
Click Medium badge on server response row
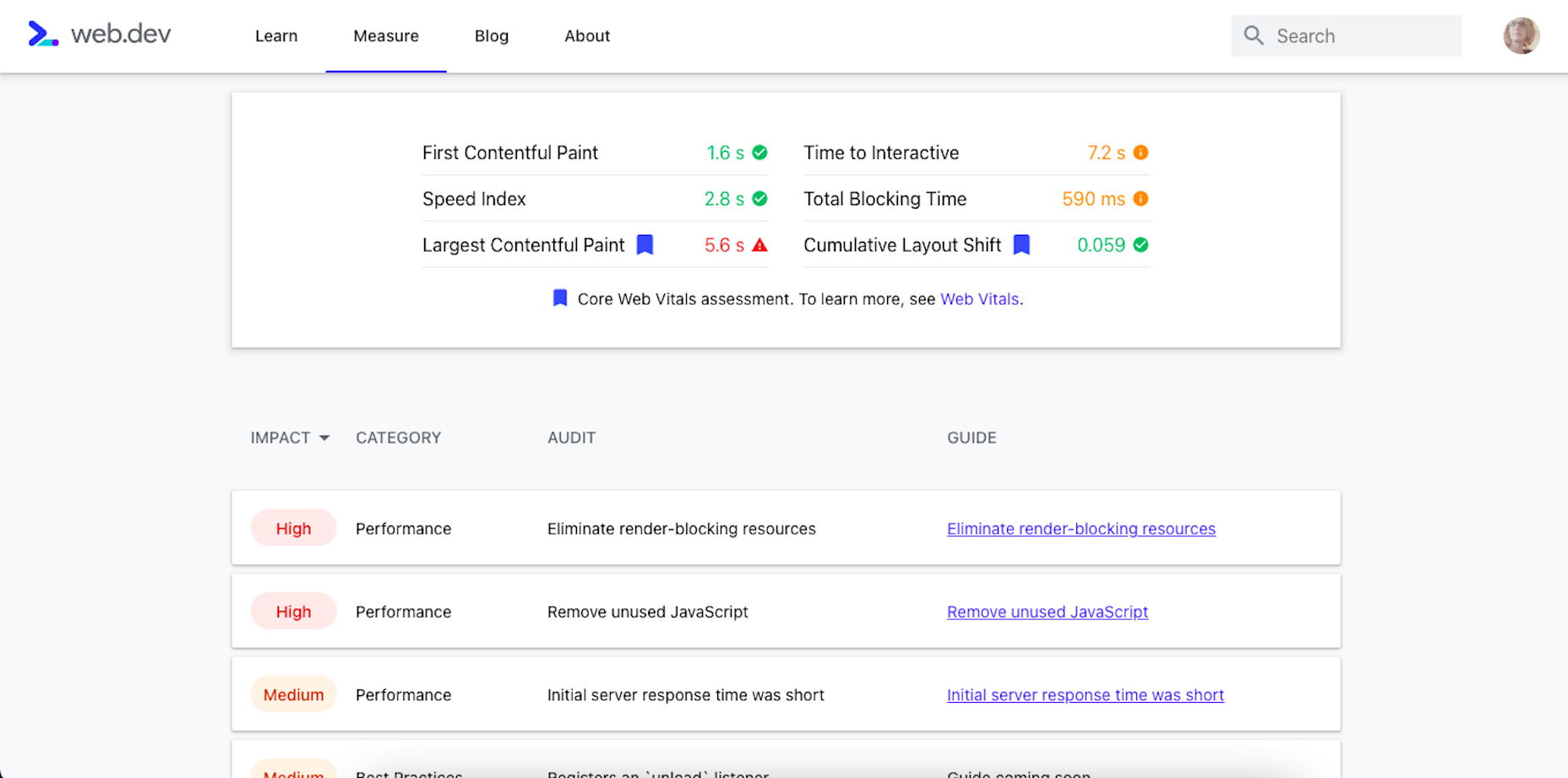(293, 695)
